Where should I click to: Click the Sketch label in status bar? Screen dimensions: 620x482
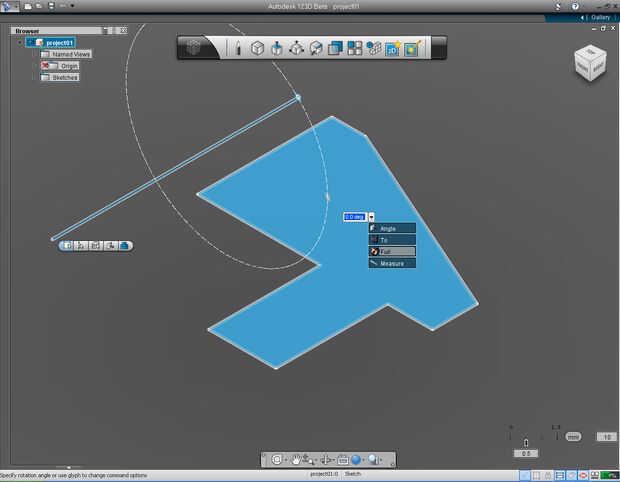coord(352,474)
